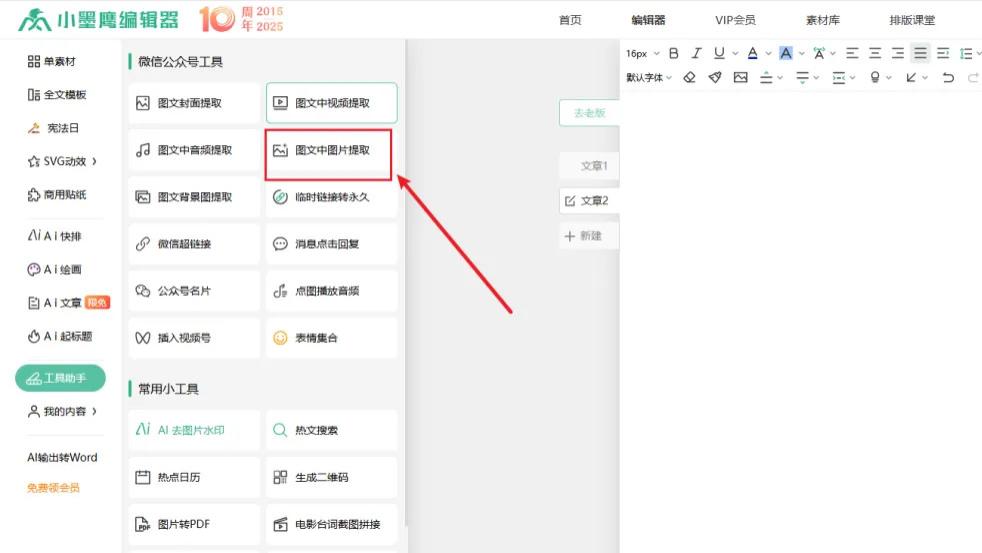Select the justify align icon

(920, 53)
